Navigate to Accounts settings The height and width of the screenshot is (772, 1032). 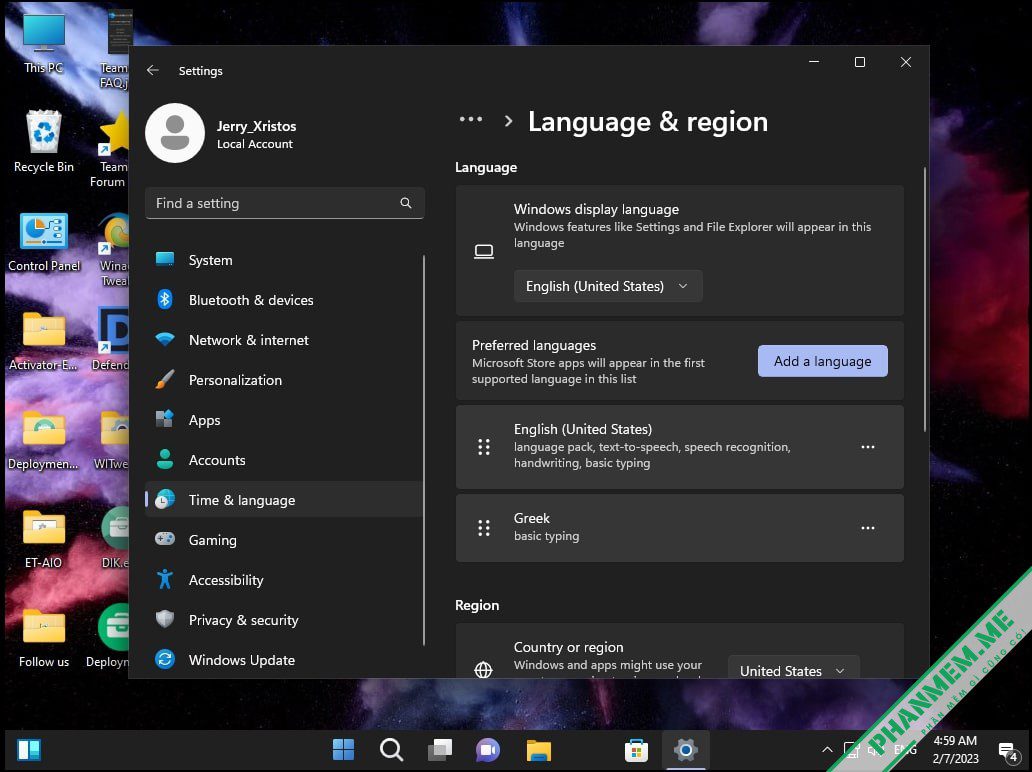click(284, 460)
